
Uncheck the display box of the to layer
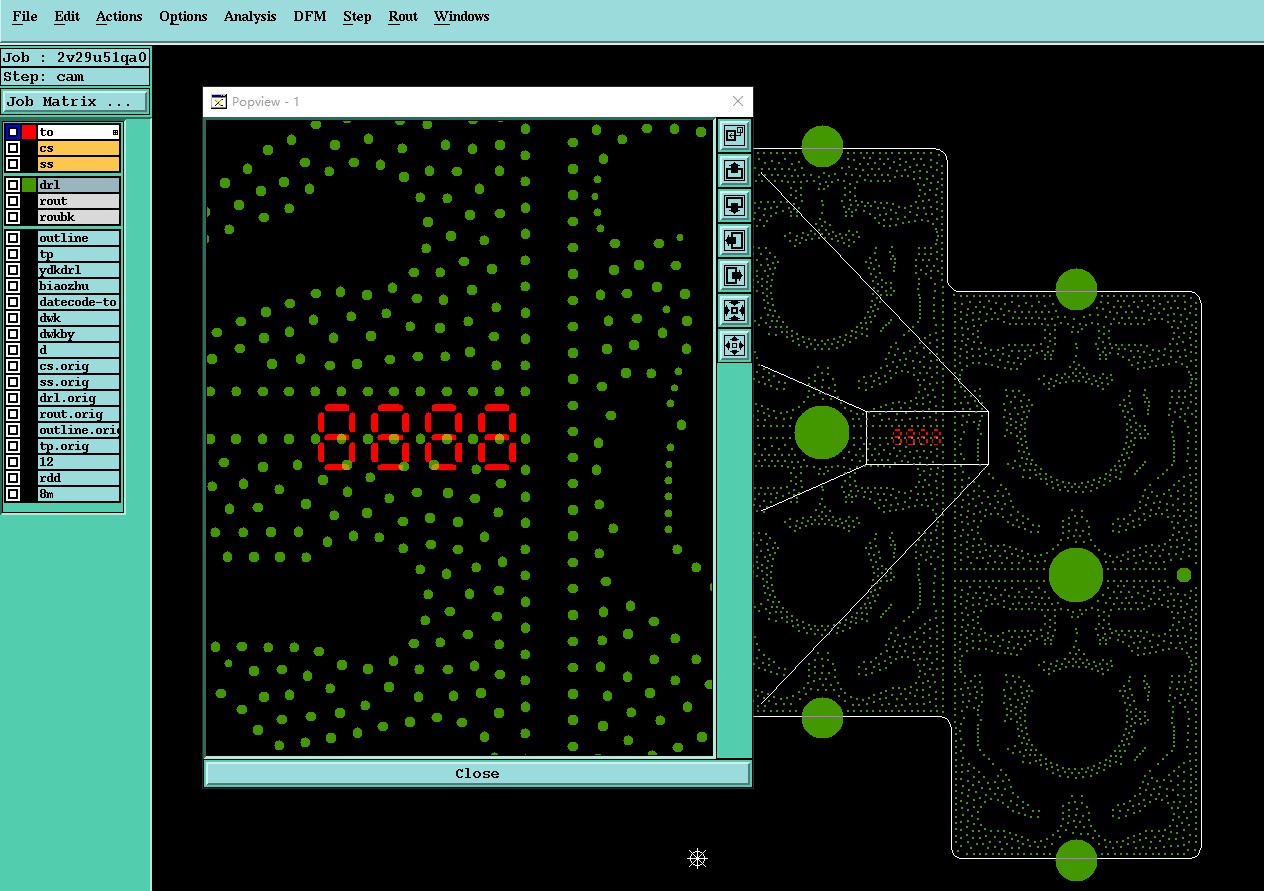pyautogui.click(x=13, y=132)
